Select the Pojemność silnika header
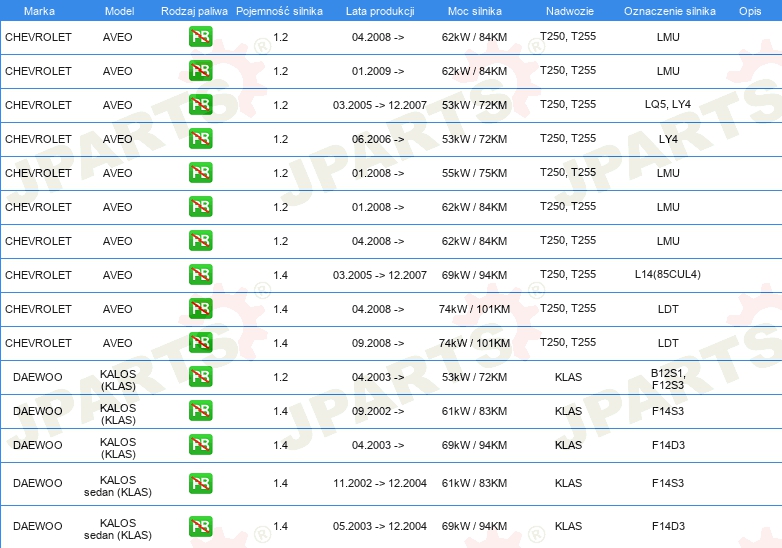Viewport: 782px width, 548px height. click(x=279, y=11)
